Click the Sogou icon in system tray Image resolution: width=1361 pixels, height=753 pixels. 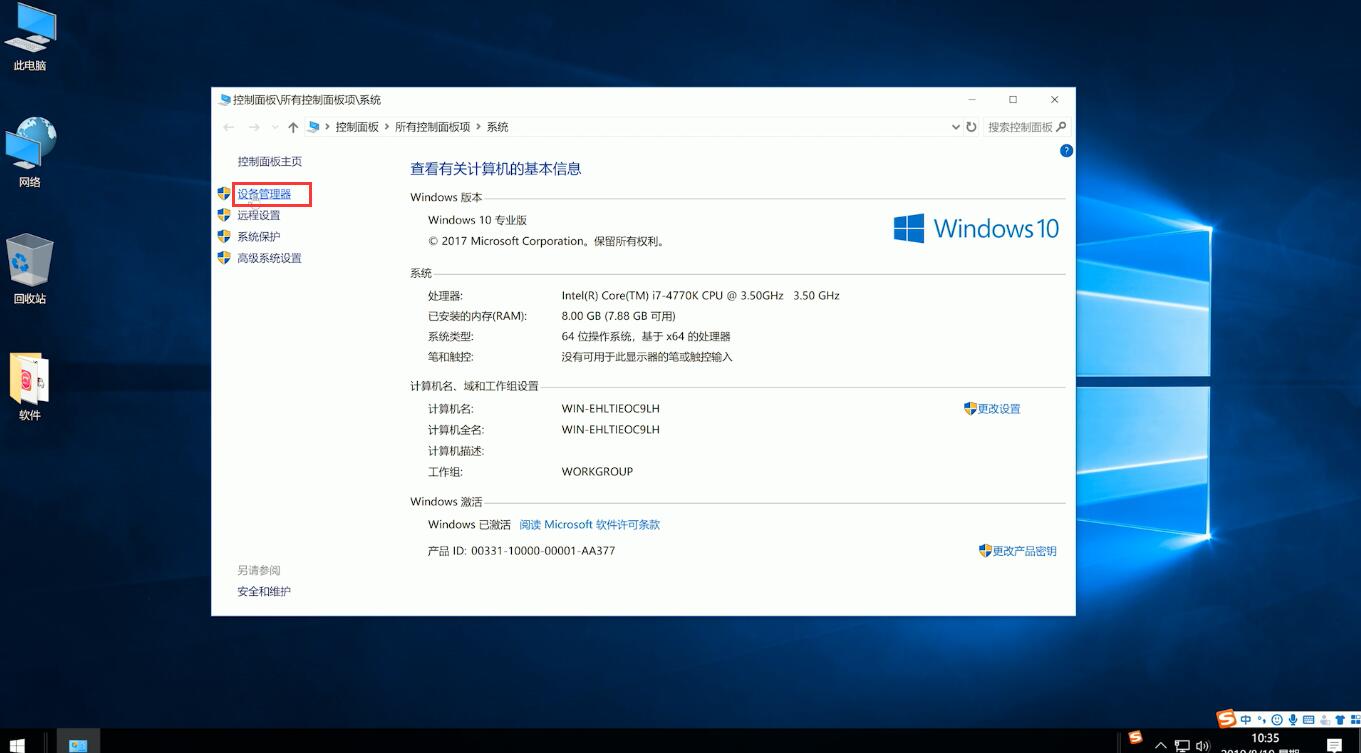[x=1135, y=738]
